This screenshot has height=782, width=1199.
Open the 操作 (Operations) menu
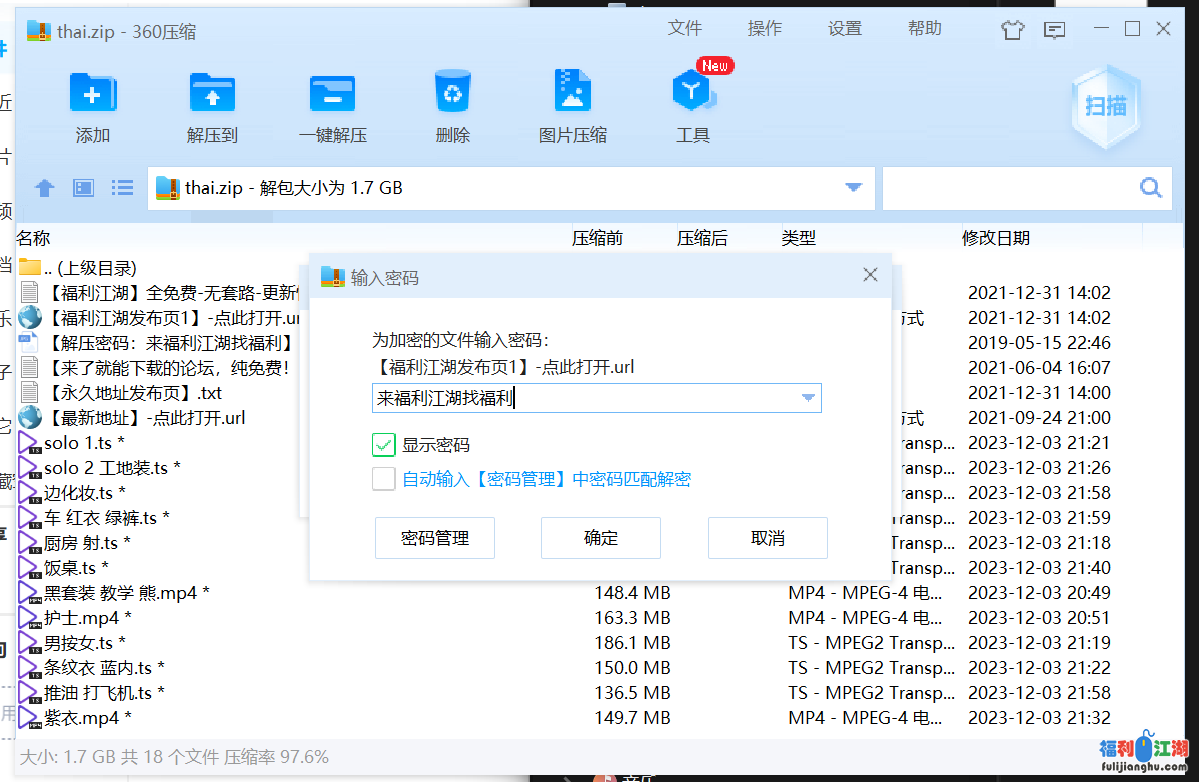pos(764,28)
